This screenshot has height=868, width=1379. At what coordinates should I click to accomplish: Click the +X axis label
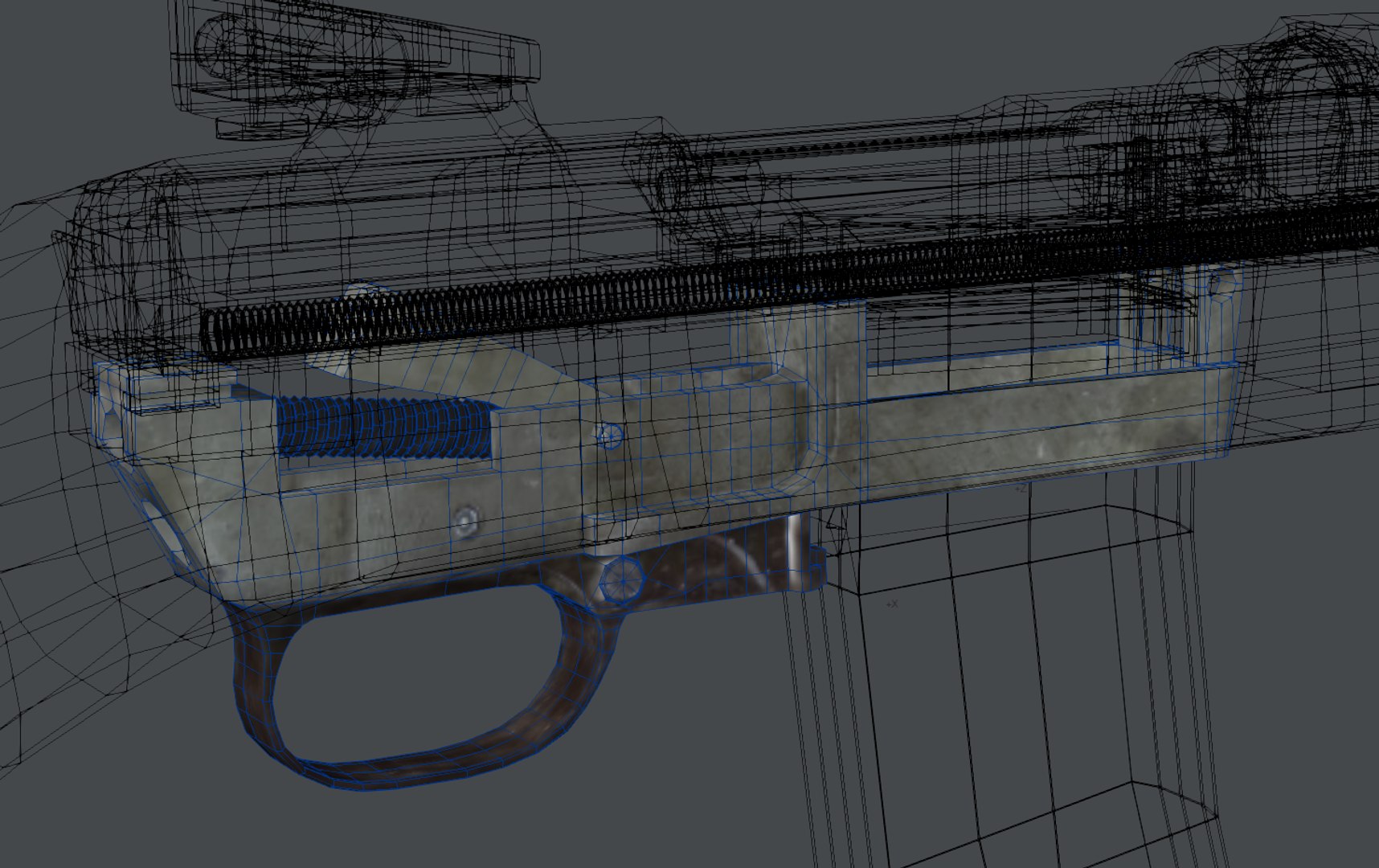891,604
